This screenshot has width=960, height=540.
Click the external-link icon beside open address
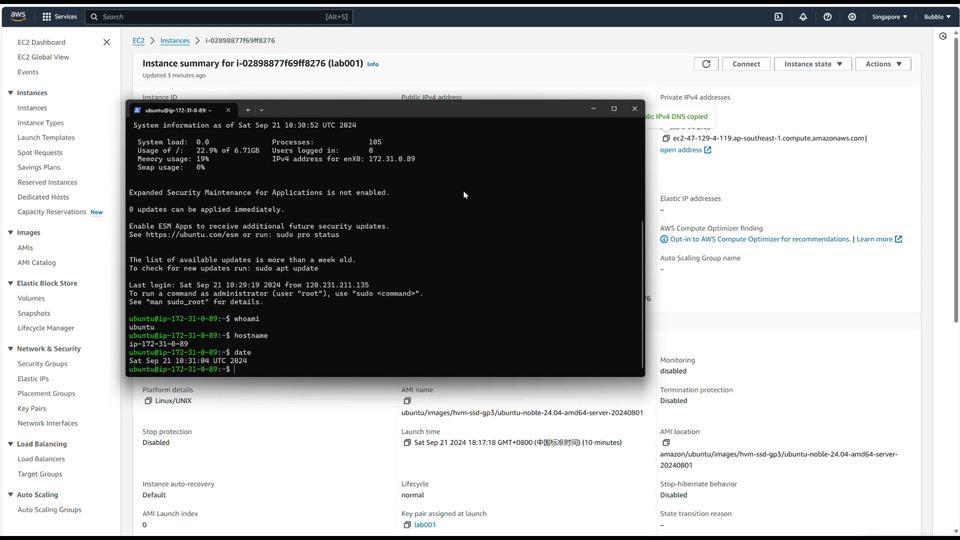click(x=708, y=150)
